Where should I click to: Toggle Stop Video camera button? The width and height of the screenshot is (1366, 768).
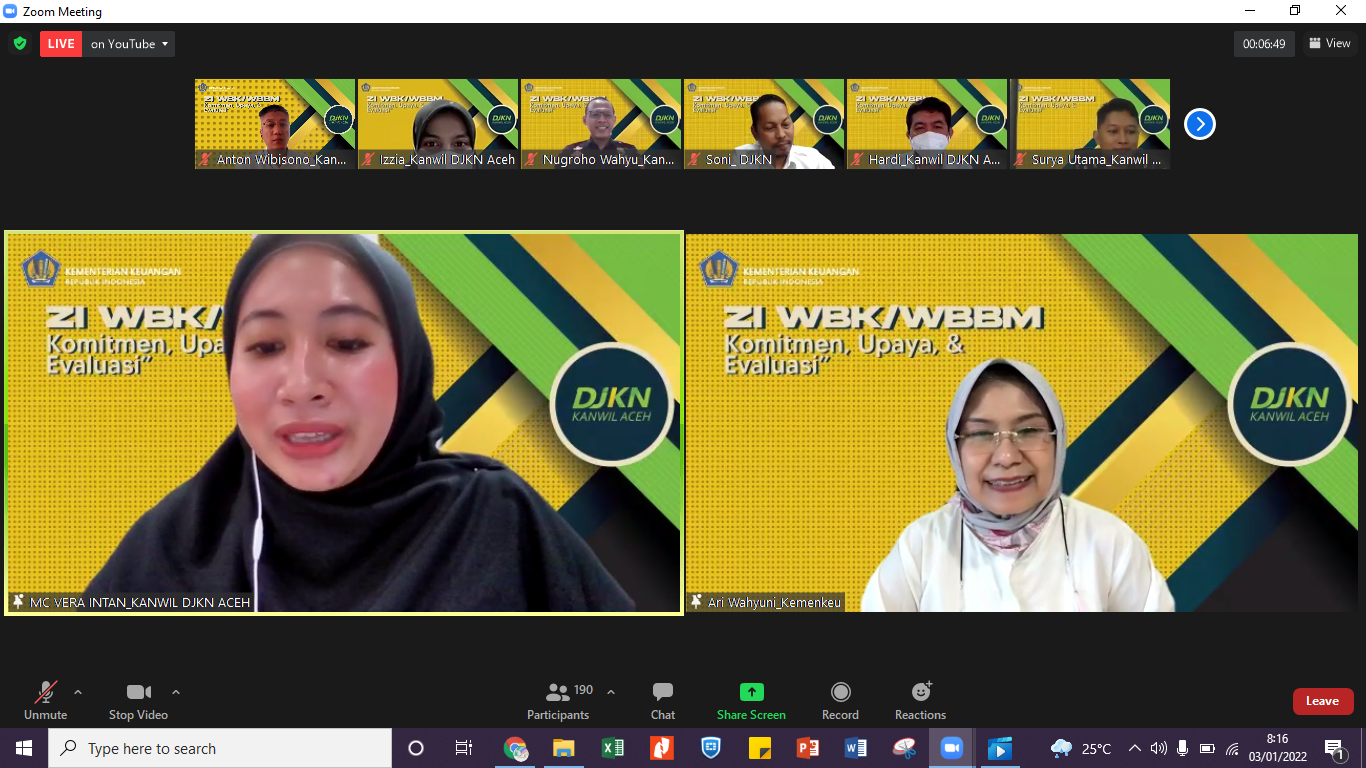coord(138,701)
